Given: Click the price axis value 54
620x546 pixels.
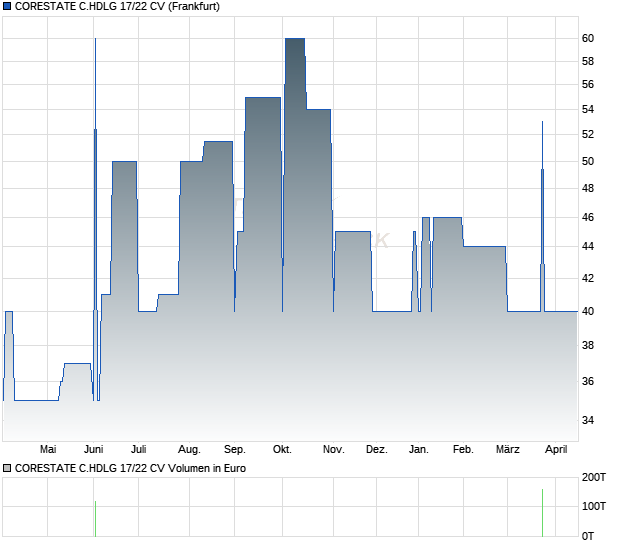Looking at the screenshot, I should click(588, 109).
